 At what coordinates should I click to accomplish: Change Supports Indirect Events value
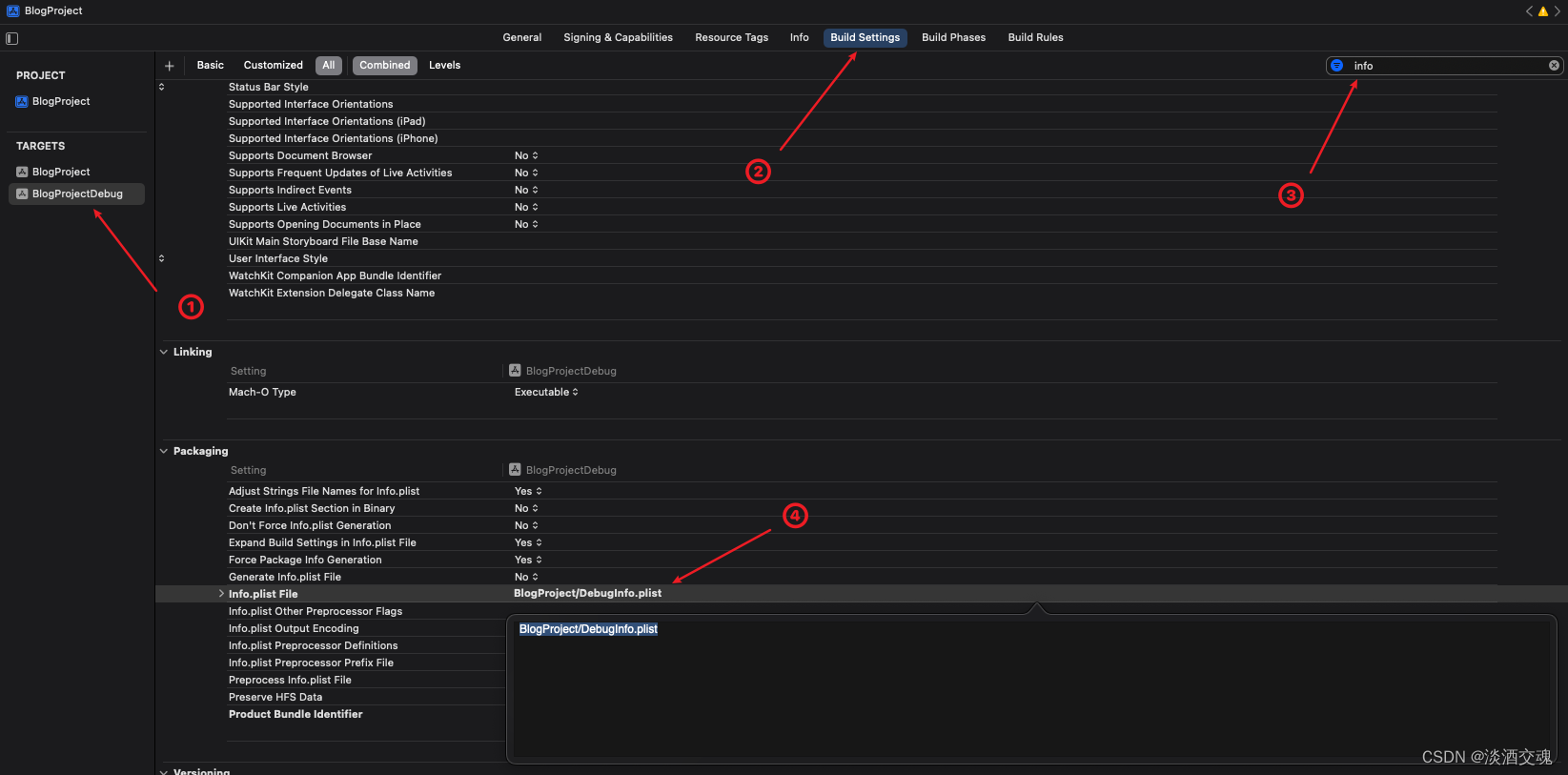526,190
